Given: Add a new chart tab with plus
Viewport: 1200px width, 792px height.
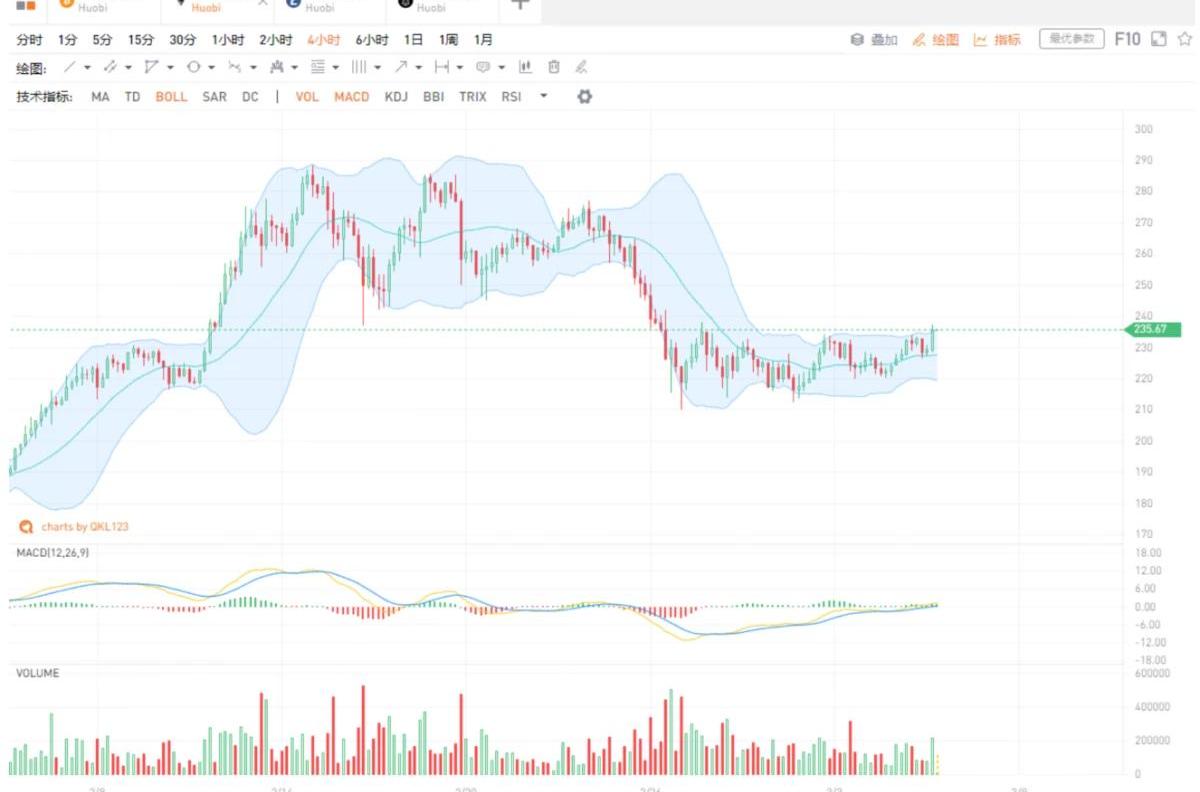Looking at the screenshot, I should click(520, 5).
